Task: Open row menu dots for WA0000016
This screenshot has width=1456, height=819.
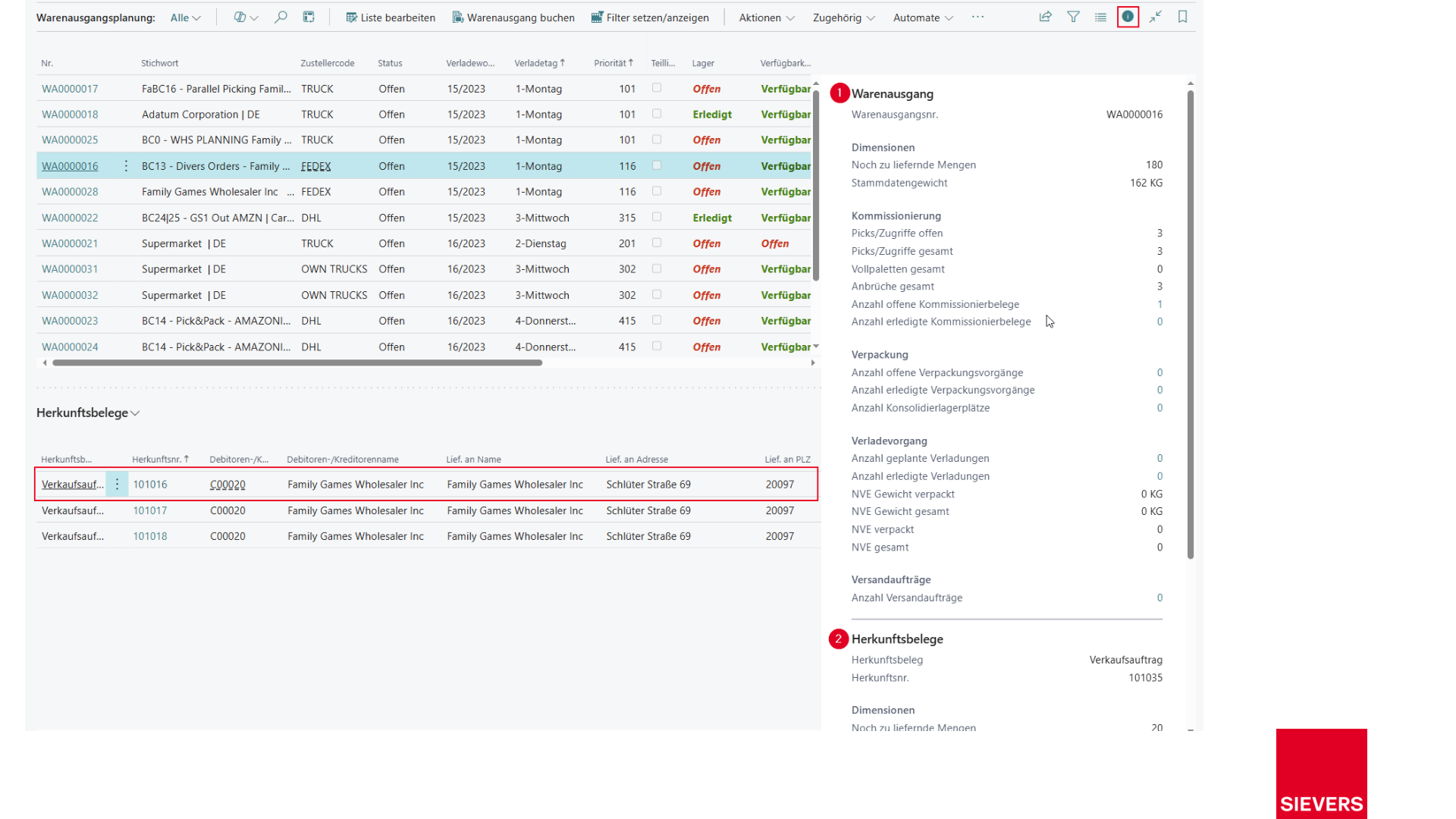Action: [126, 166]
